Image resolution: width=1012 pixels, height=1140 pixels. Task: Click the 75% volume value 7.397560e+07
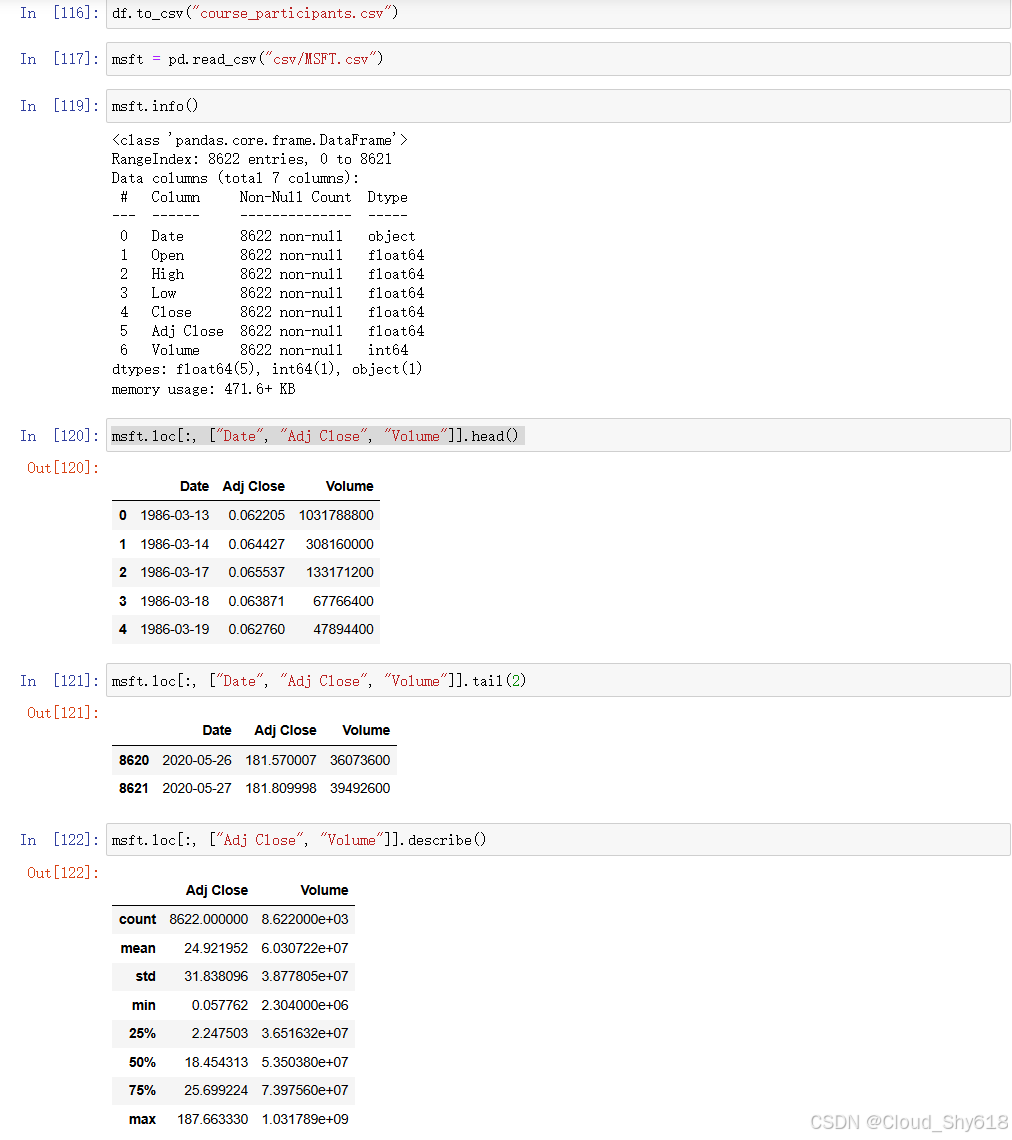click(305, 1091)
